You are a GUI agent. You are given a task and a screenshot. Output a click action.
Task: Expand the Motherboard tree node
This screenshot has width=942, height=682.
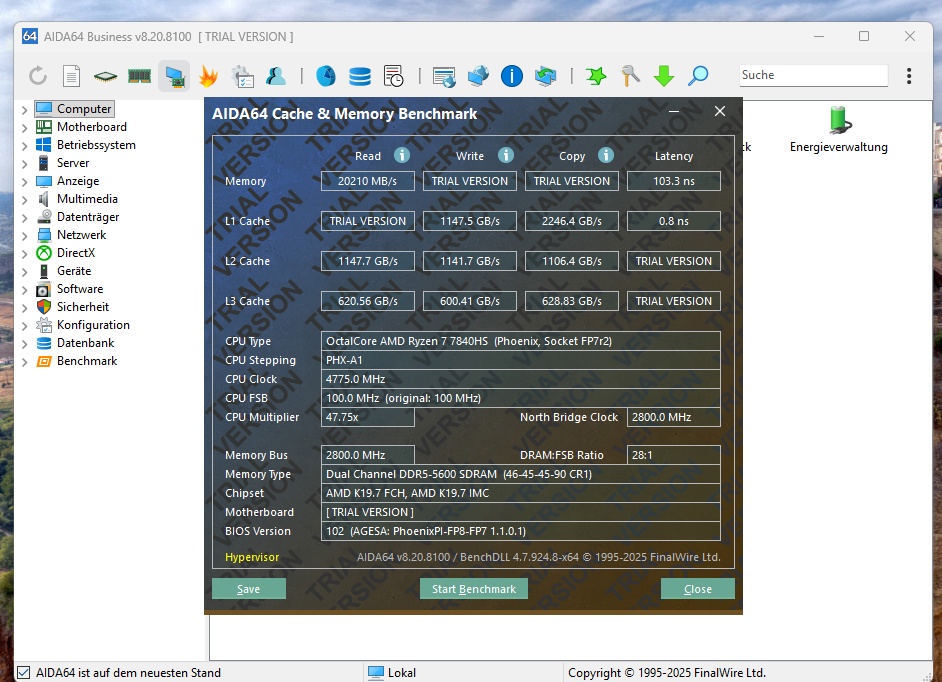tap(24, 128)
